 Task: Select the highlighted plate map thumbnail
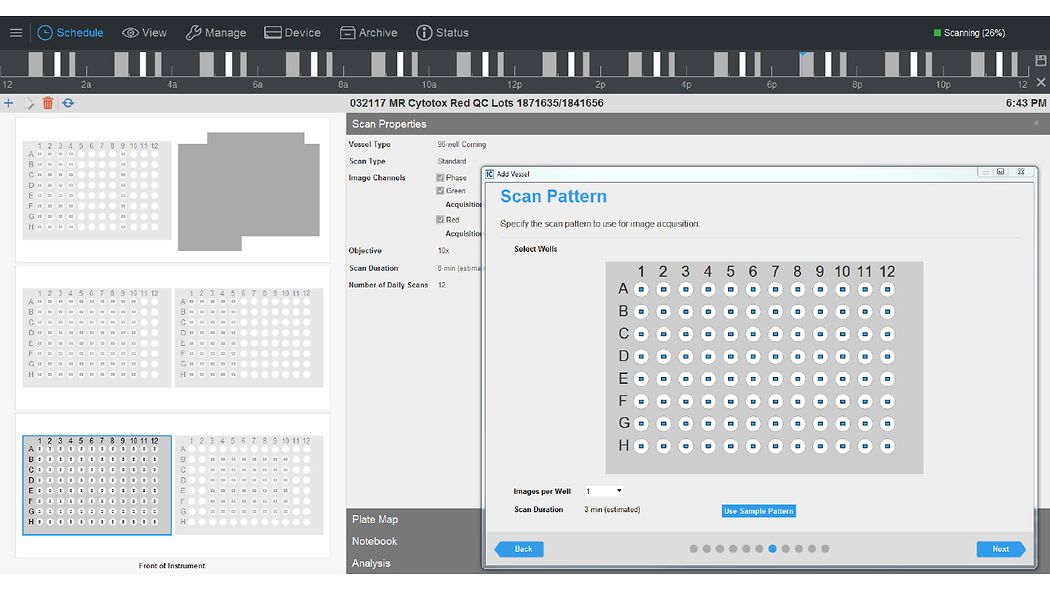click(96, 484)
